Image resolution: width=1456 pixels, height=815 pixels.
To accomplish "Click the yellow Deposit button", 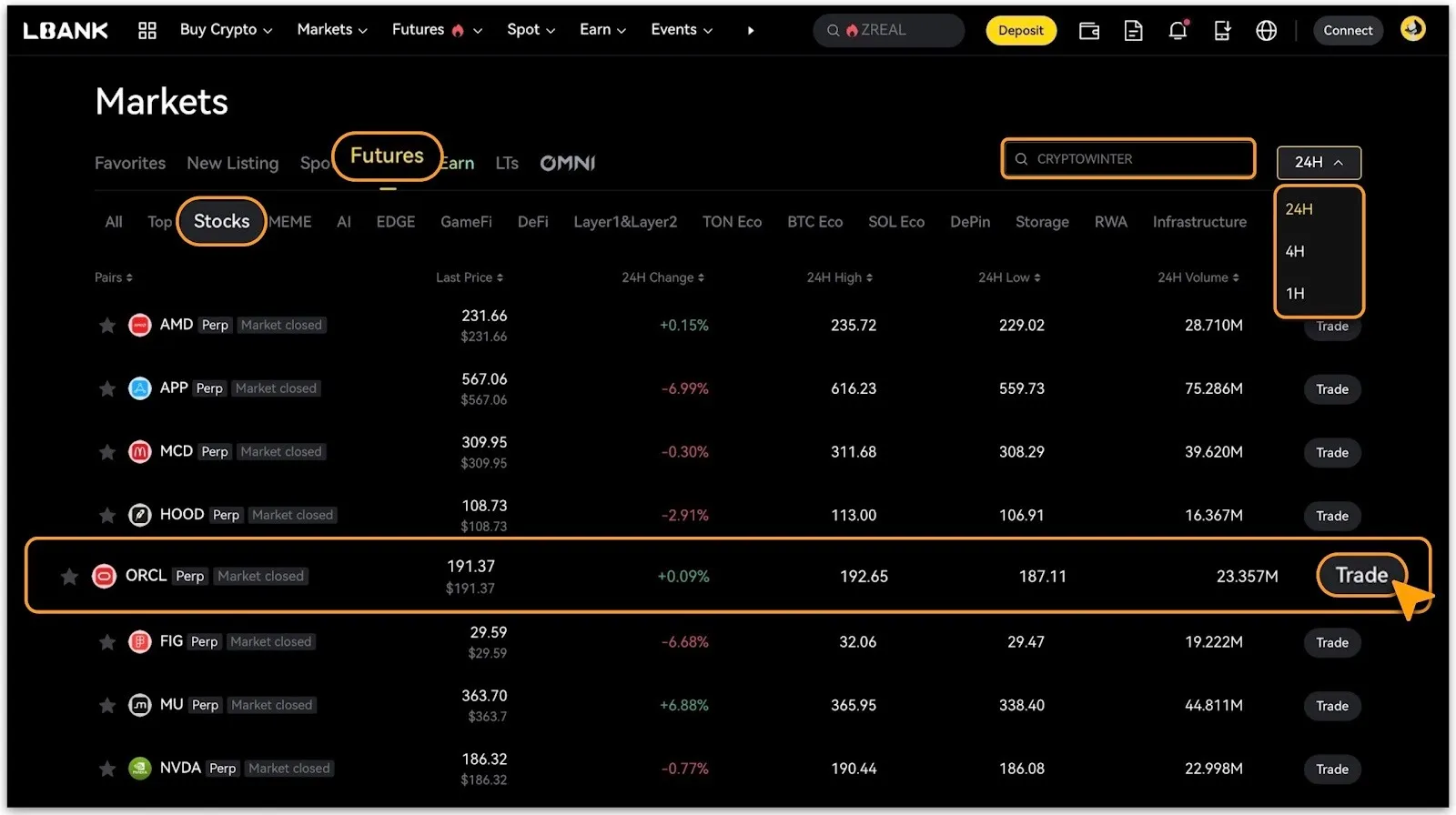I will 1020,31.
